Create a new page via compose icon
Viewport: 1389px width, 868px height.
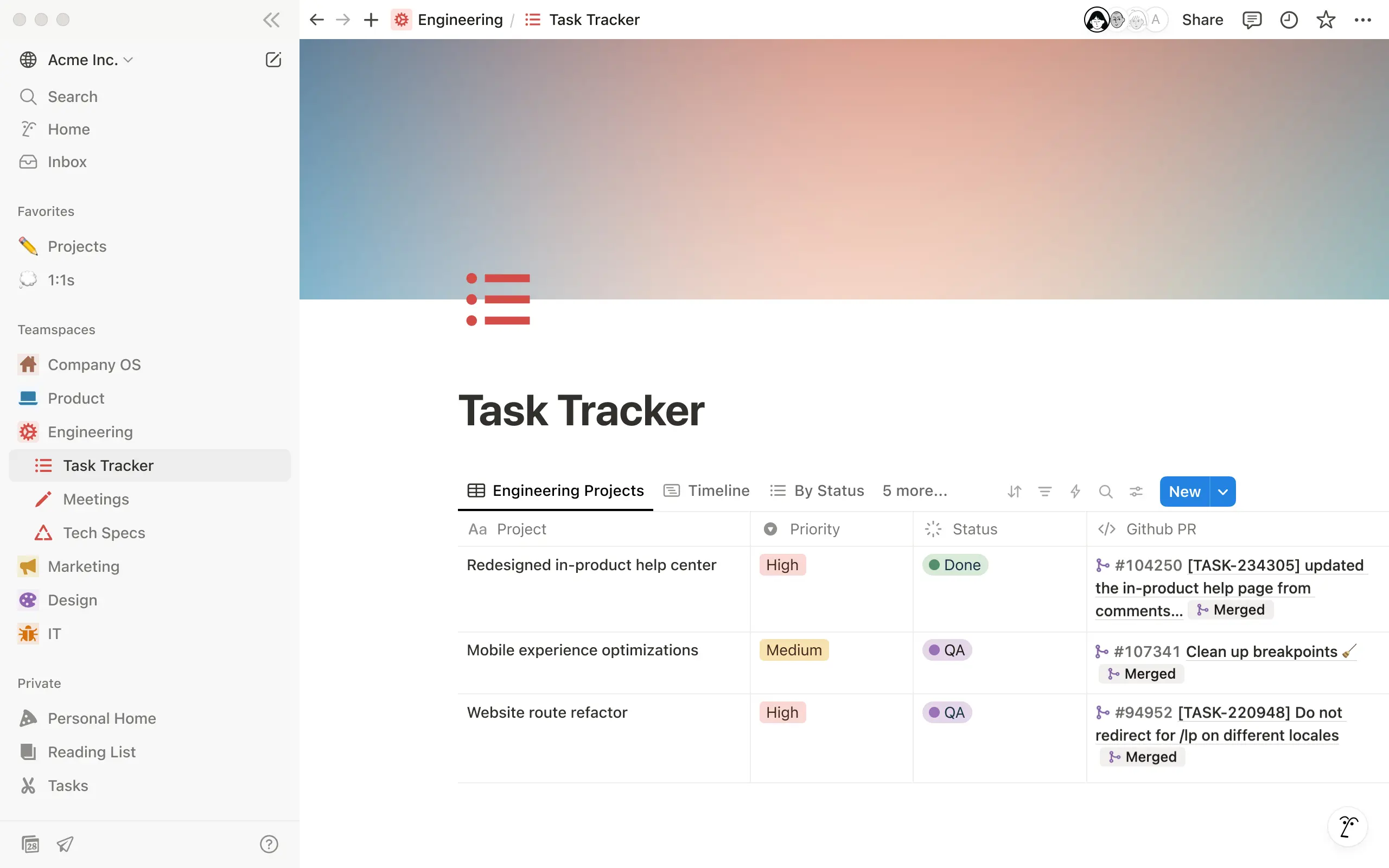tap(273, 60)
